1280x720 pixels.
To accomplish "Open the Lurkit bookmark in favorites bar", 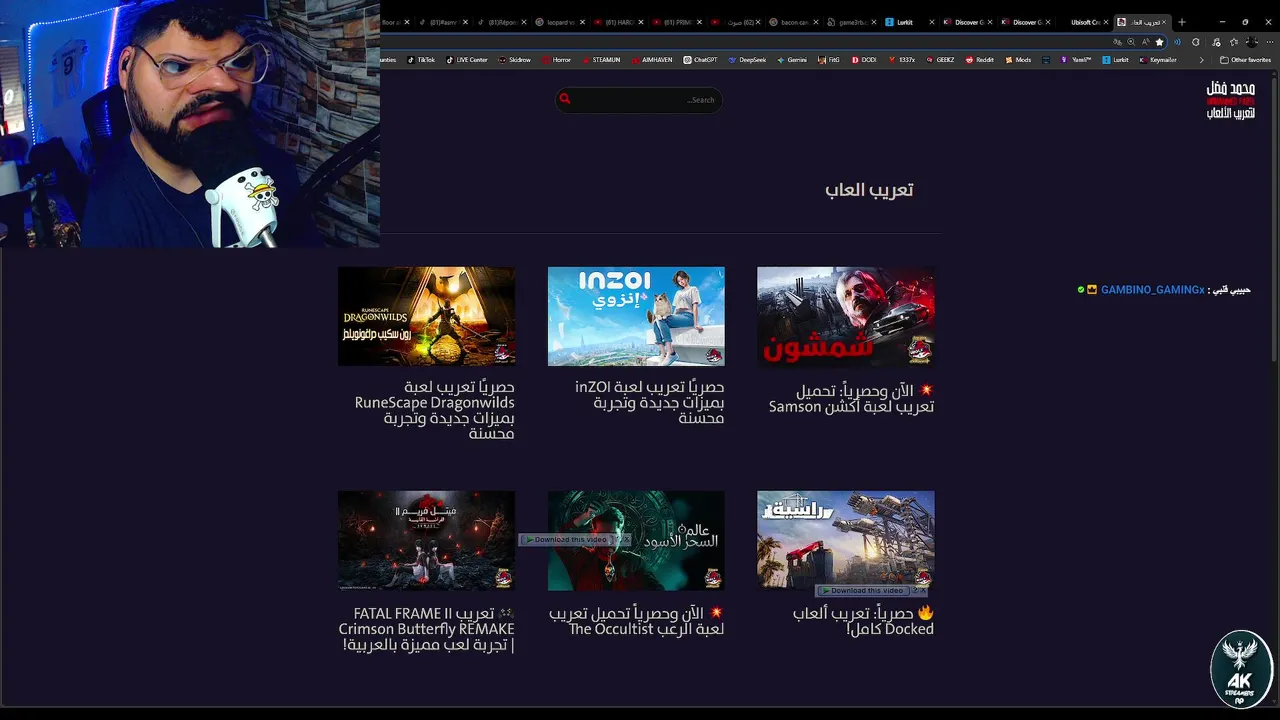I will pyautogui.click(x=1115, y=60).
